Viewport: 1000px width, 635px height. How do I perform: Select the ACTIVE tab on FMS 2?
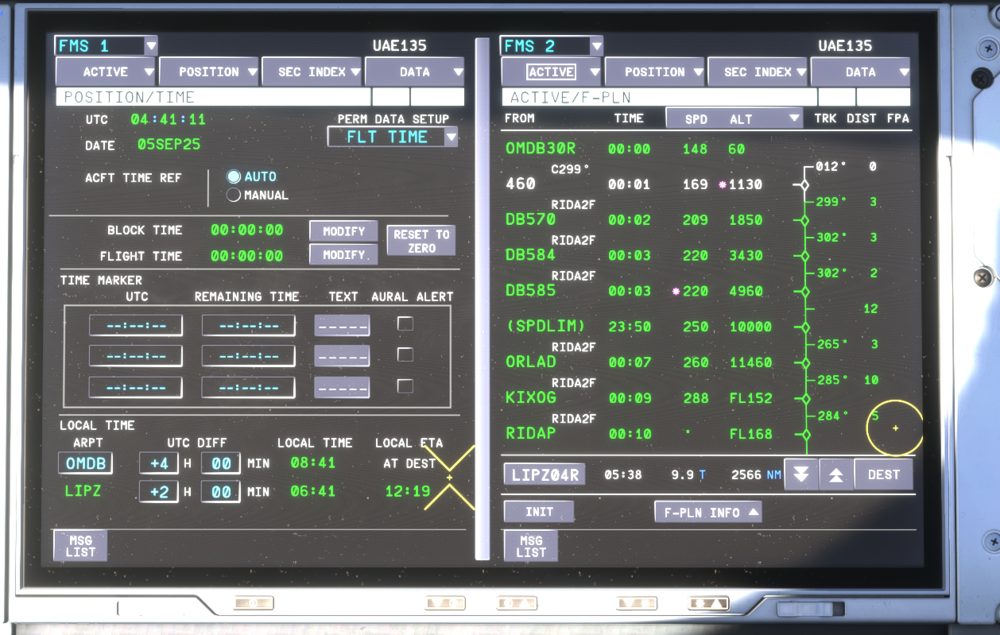[549, 71]
